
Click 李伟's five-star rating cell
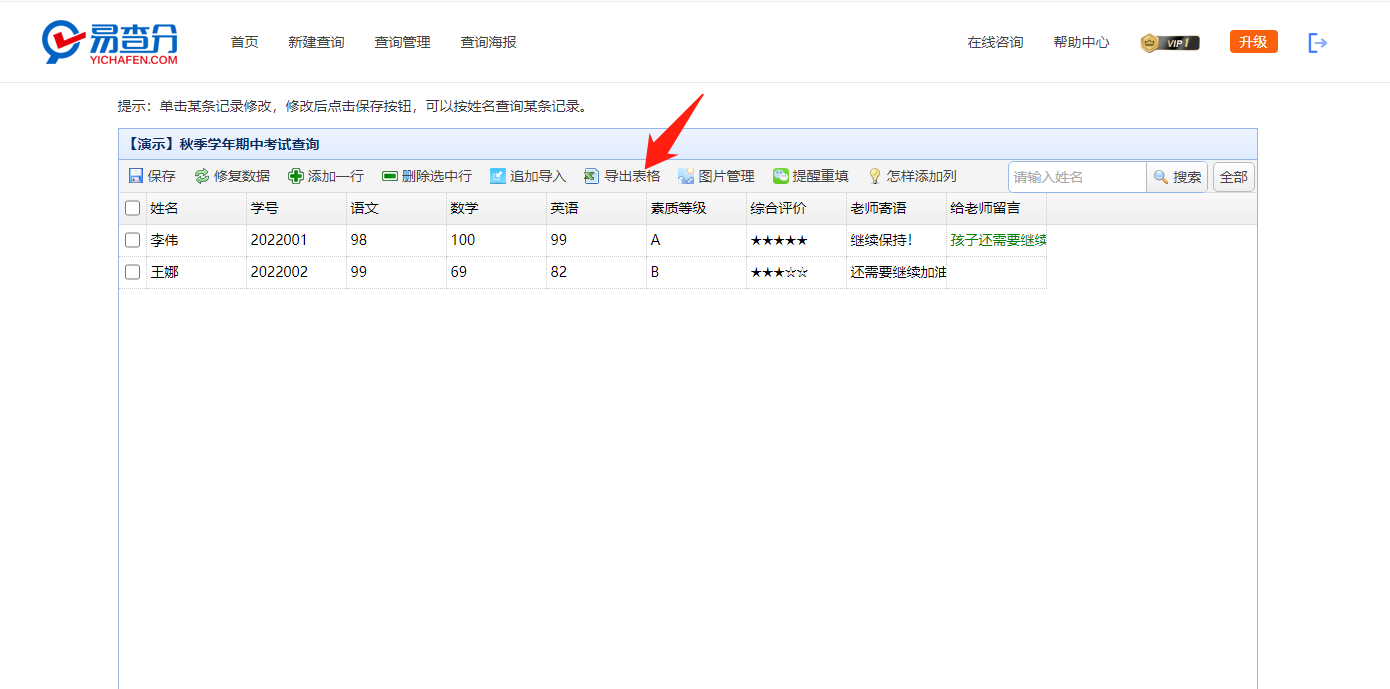pyautogui.click(x=797, y=240)
